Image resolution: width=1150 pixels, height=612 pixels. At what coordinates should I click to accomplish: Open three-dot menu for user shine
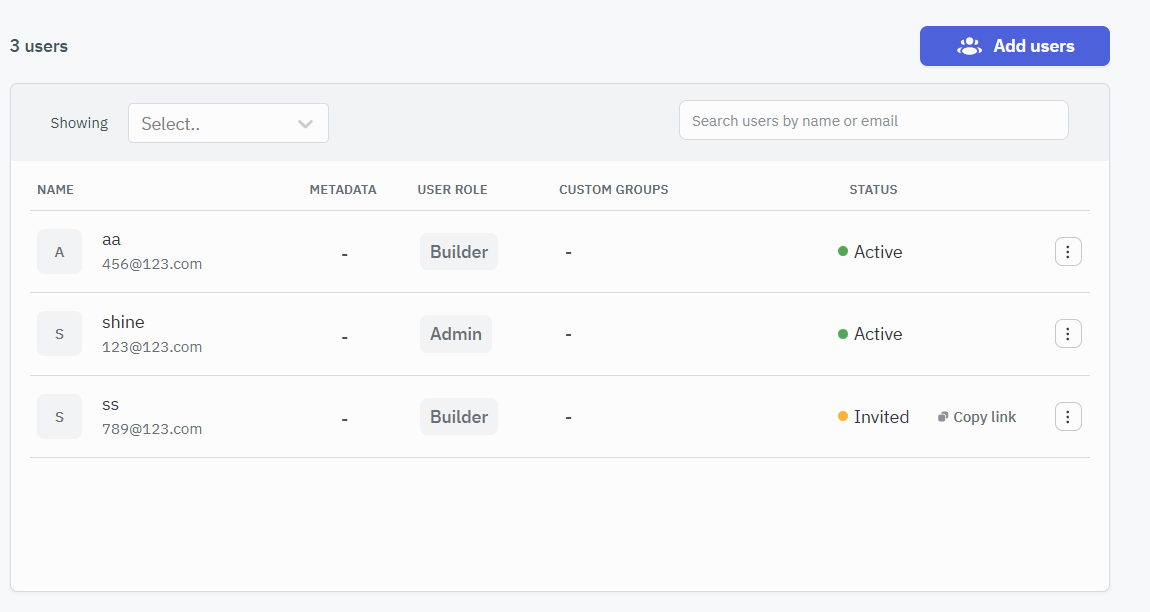click(1068, 334)
